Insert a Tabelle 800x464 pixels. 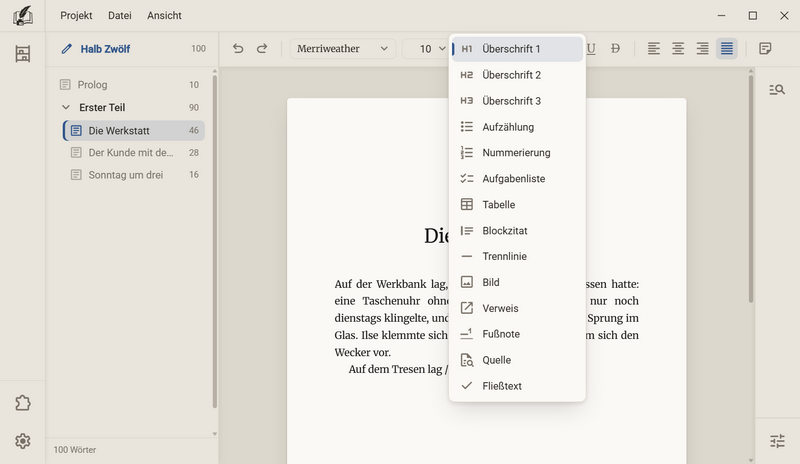point(517,205)
